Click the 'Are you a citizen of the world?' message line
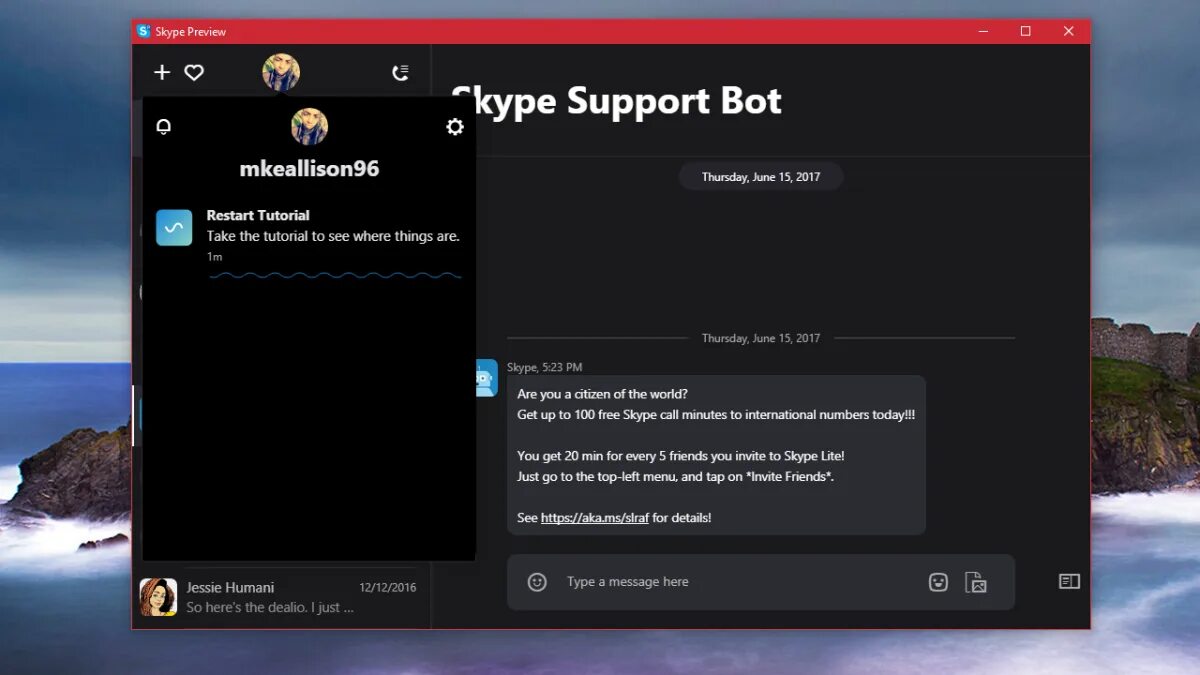 click(602, 394)
